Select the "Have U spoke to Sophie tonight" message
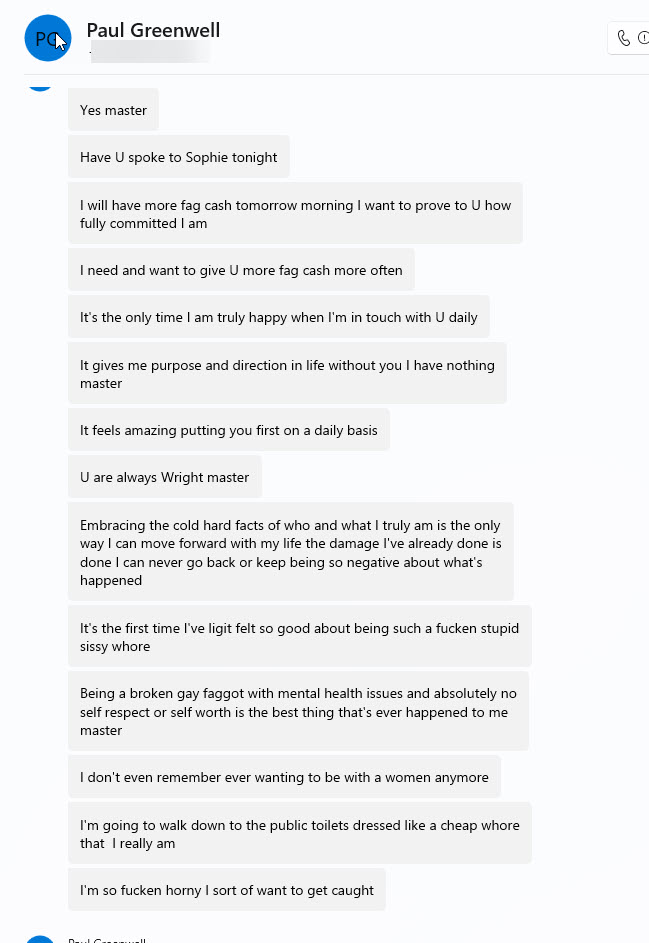The width and height of the screenshot is (649, 943). coord(179,156)
